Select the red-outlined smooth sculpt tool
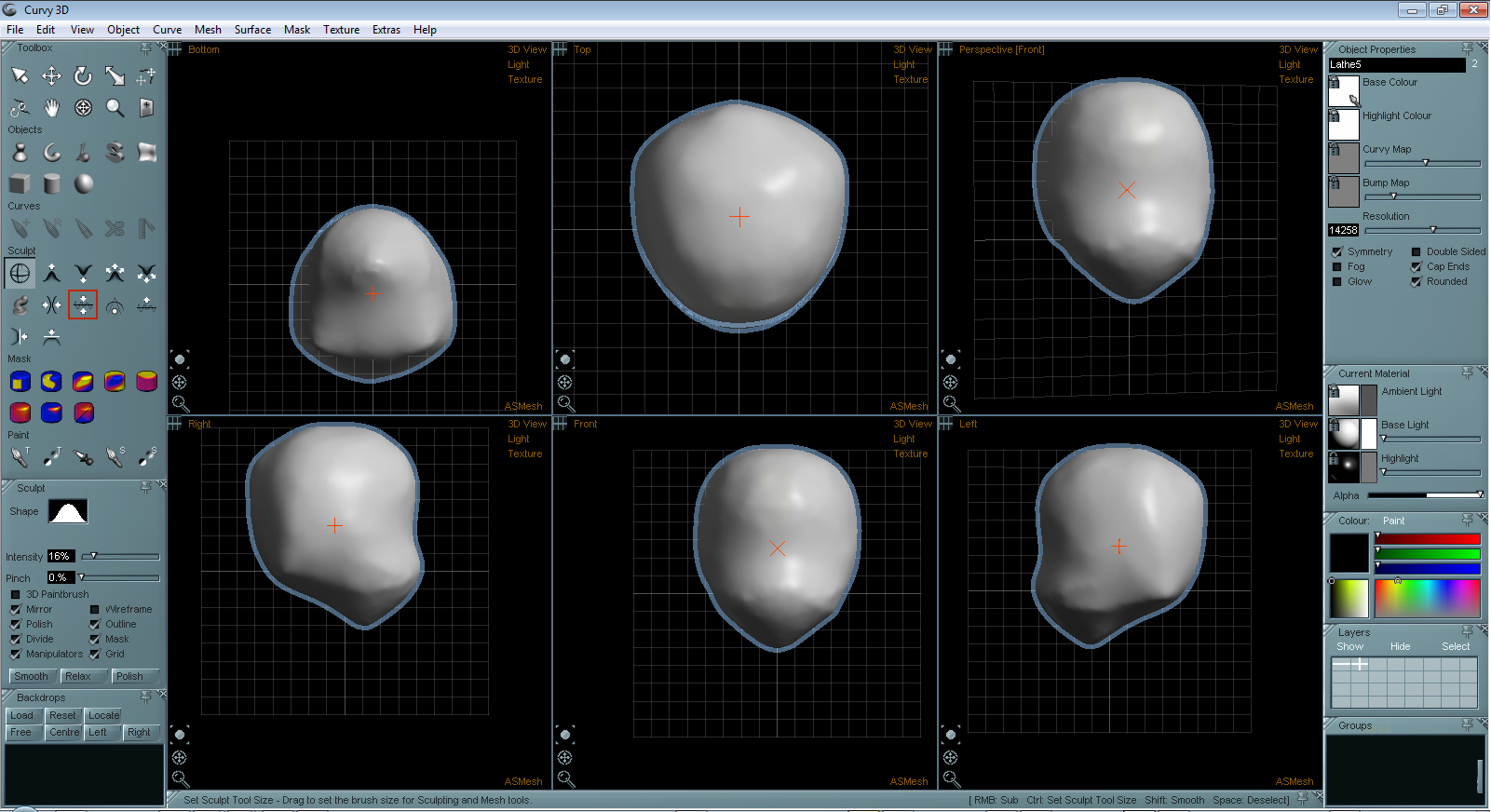Image resolution: width=1491 pixels, height=812 pixels. click(x=83, y=304)
